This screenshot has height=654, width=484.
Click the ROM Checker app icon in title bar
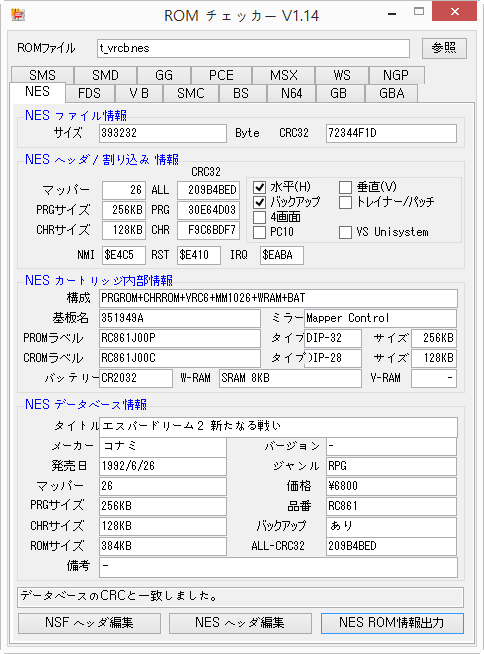pos(18,15)
